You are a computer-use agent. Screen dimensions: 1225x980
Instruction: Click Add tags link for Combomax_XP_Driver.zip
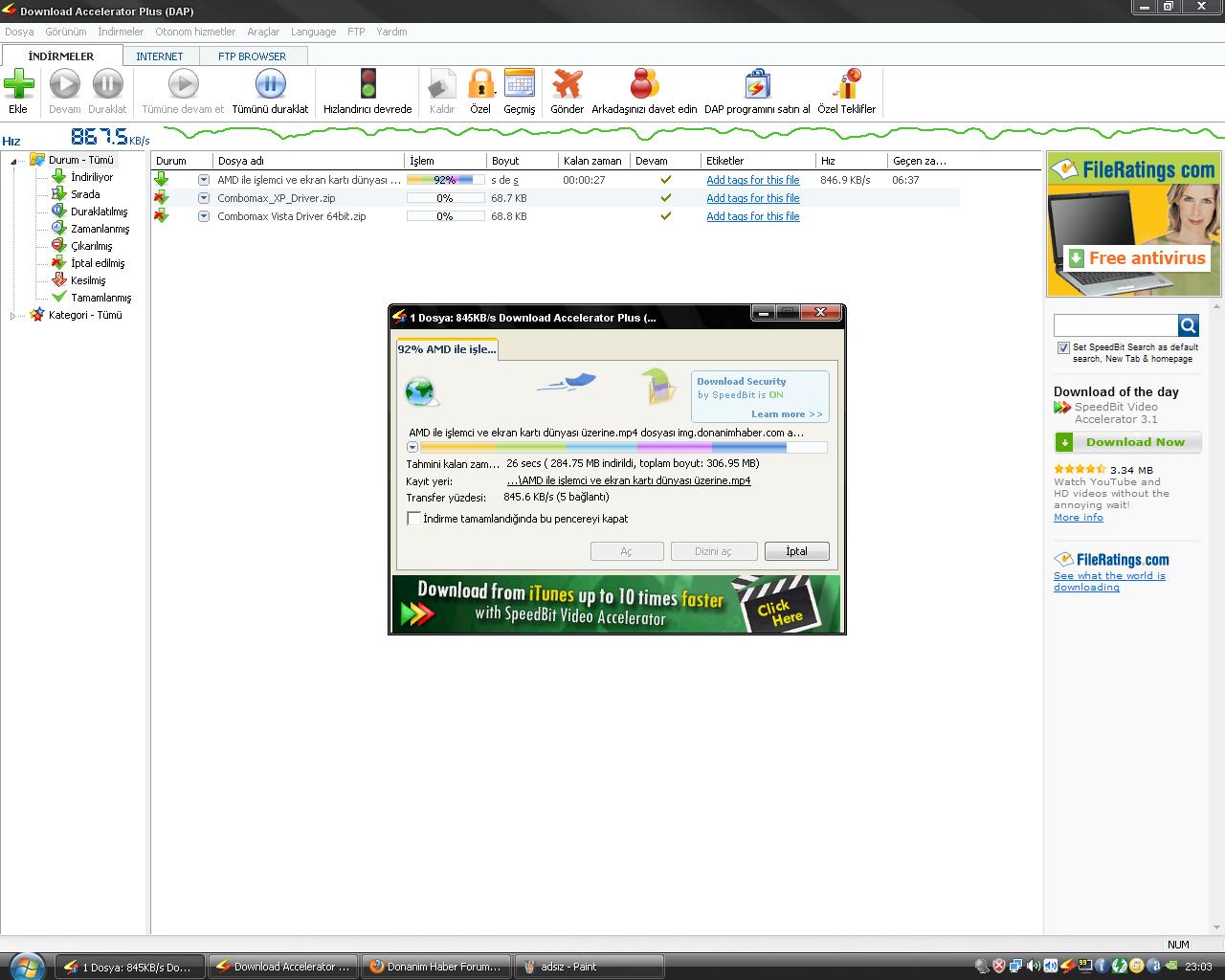click(x=753, y=198)
